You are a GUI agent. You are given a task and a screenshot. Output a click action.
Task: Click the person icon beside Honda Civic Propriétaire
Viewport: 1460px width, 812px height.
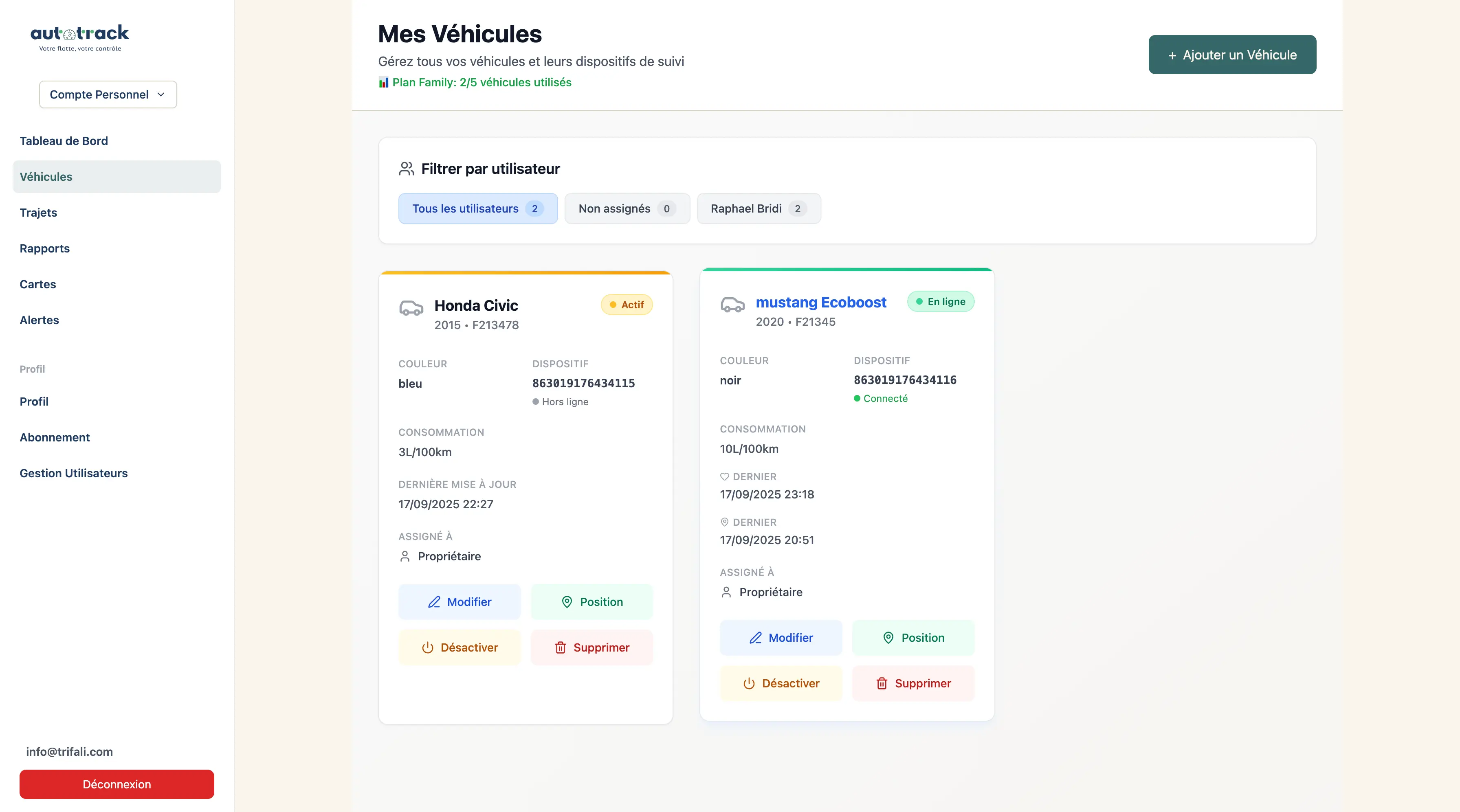tap(405, 556)
